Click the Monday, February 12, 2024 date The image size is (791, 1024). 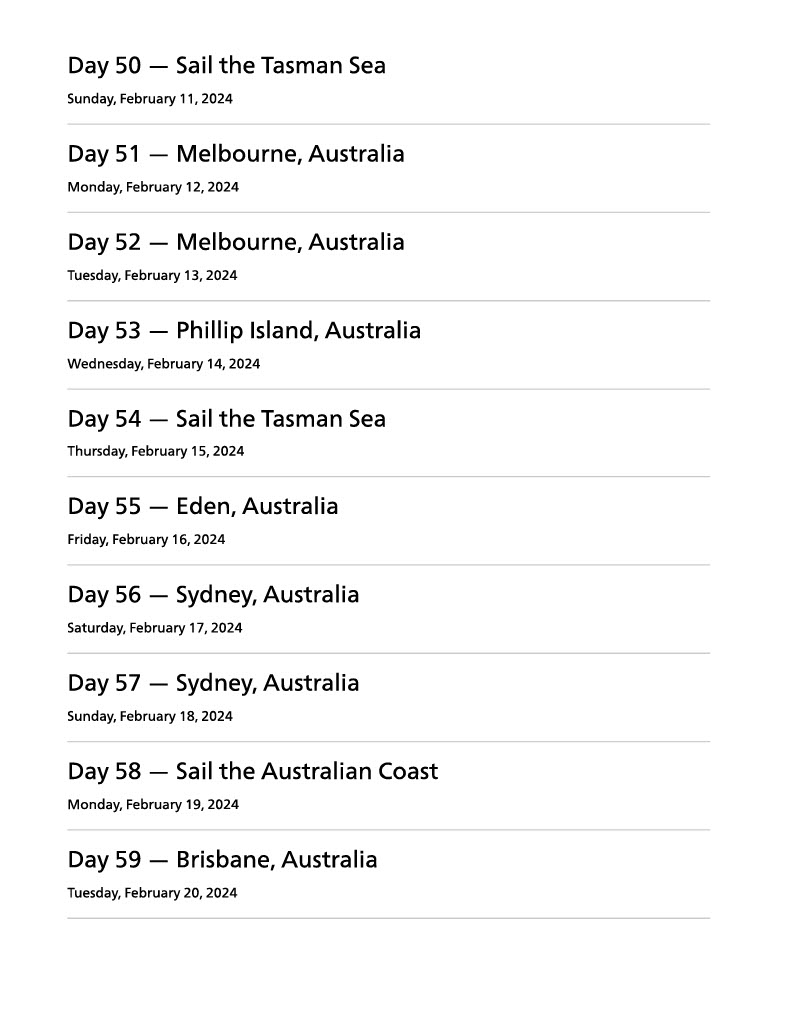click(153, 187)
